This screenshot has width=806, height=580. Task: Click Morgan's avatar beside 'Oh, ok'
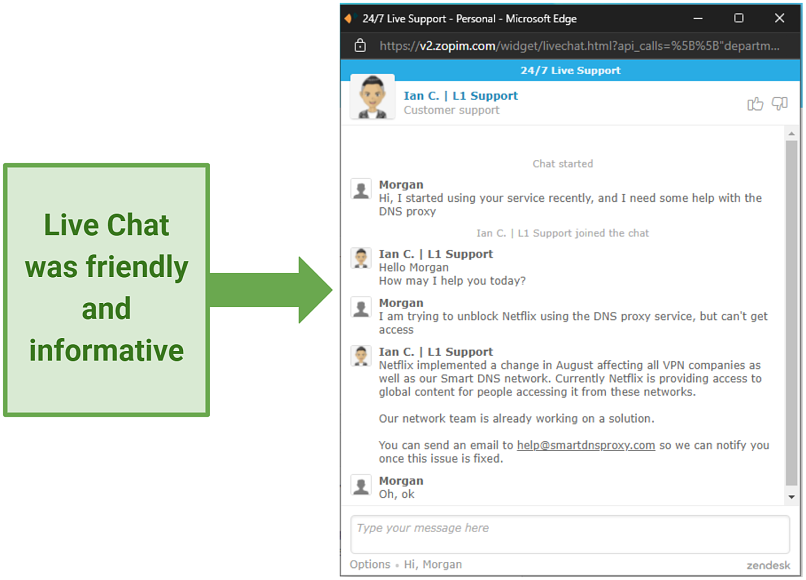pos(361,485)
